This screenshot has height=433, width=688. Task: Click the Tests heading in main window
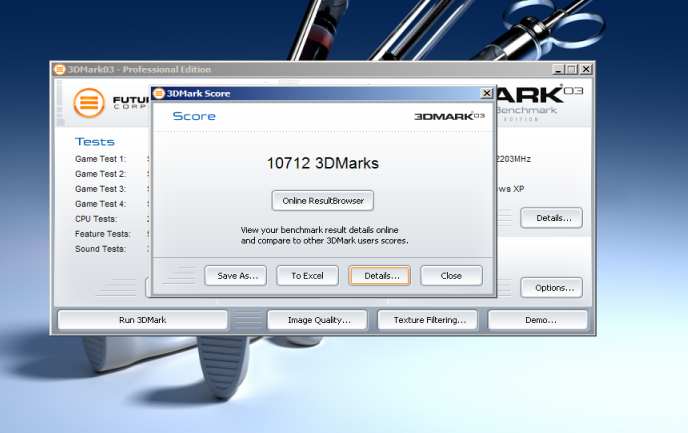point(95,142)
